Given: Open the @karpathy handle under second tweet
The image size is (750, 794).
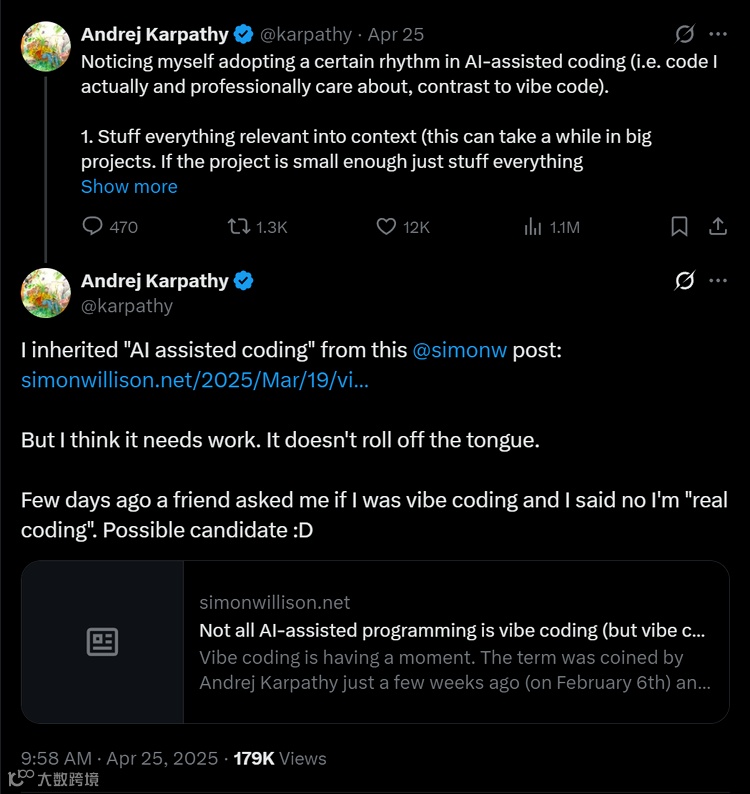Looking at the screenshot, I should [127, 306].
